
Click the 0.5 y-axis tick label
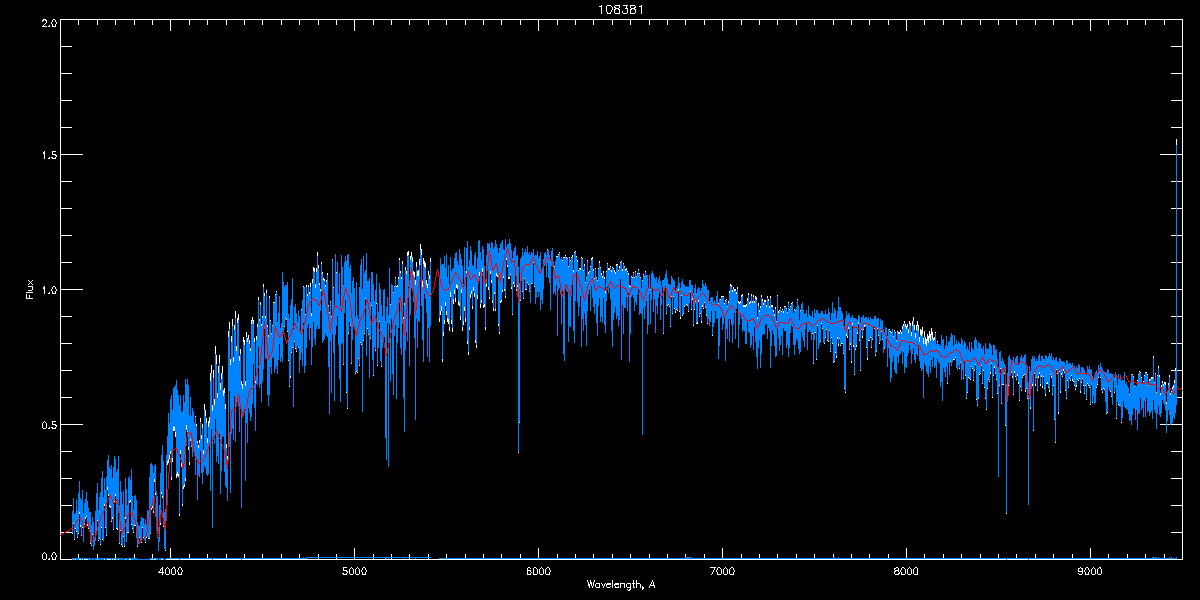[x=48, y=424]
